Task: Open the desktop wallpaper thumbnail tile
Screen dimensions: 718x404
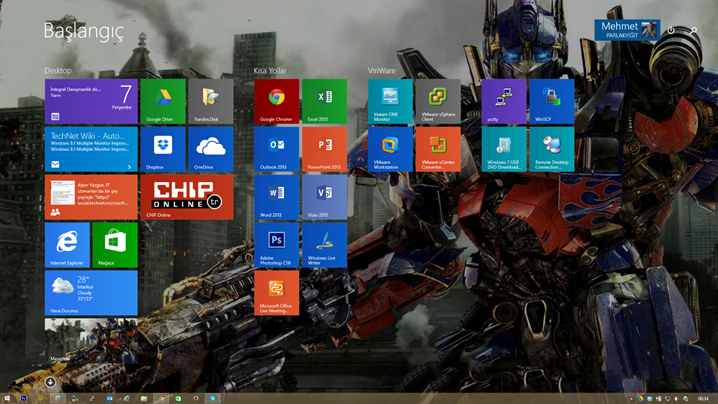Action: coord(91,341)
